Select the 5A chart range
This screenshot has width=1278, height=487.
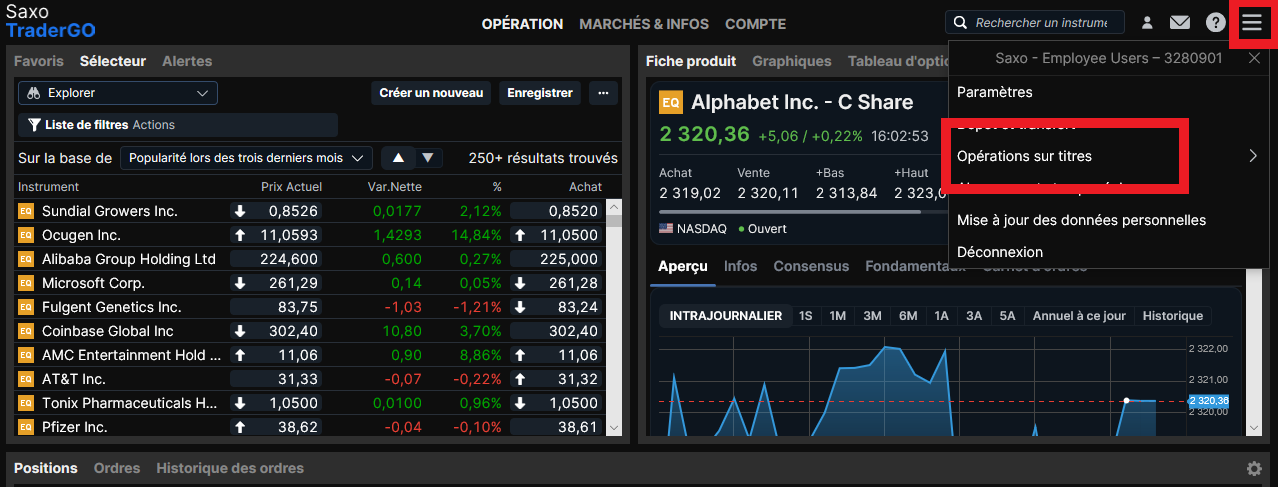click(x=1007, y=316)
